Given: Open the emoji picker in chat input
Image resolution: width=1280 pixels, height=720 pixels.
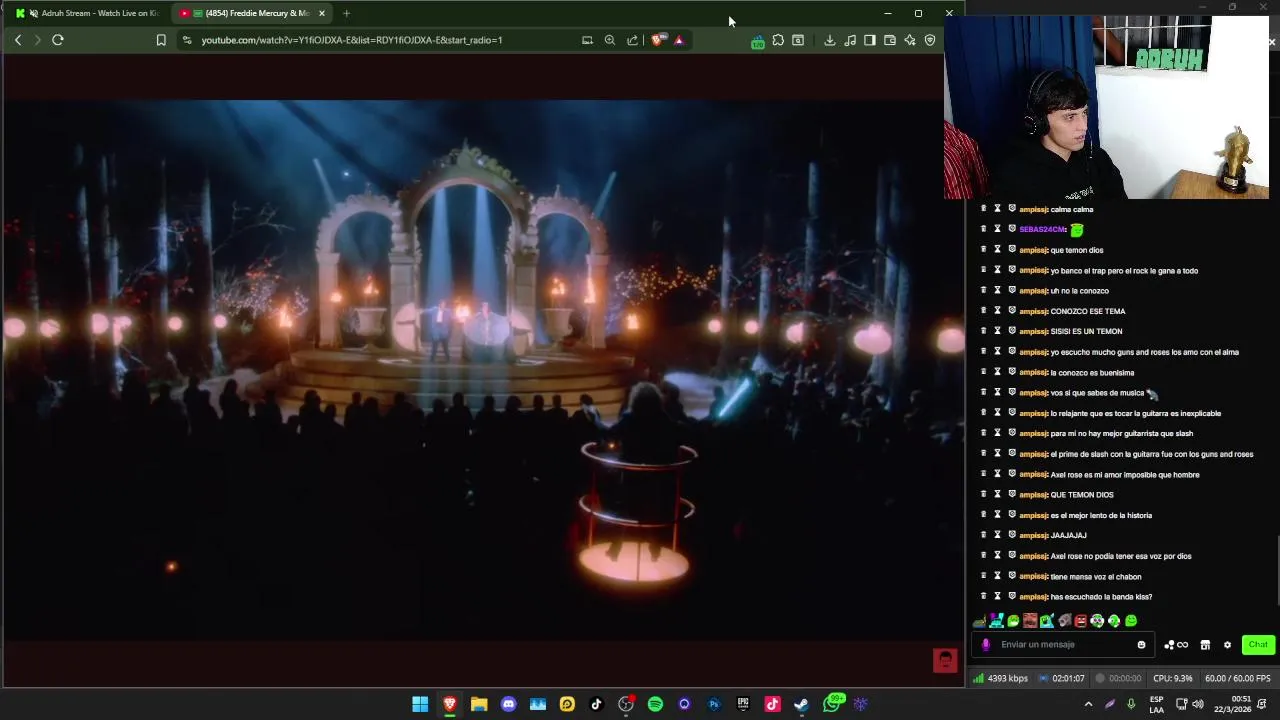Looking at the screenshot, I should [x=1141, y=645].
